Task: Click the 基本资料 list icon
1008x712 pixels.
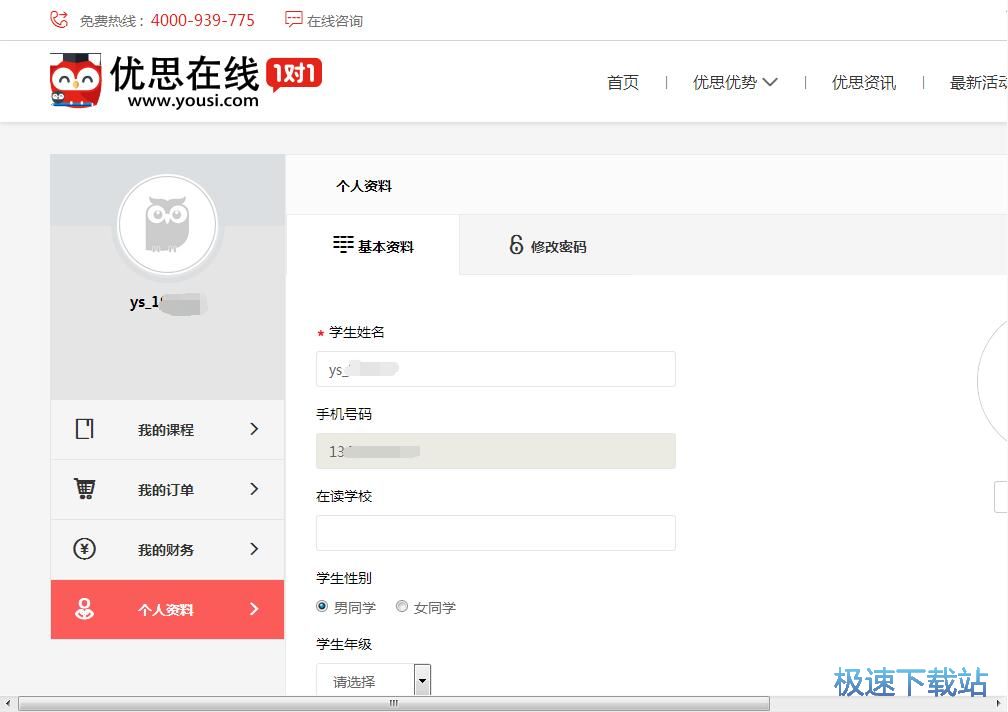Action: (343, 245)
